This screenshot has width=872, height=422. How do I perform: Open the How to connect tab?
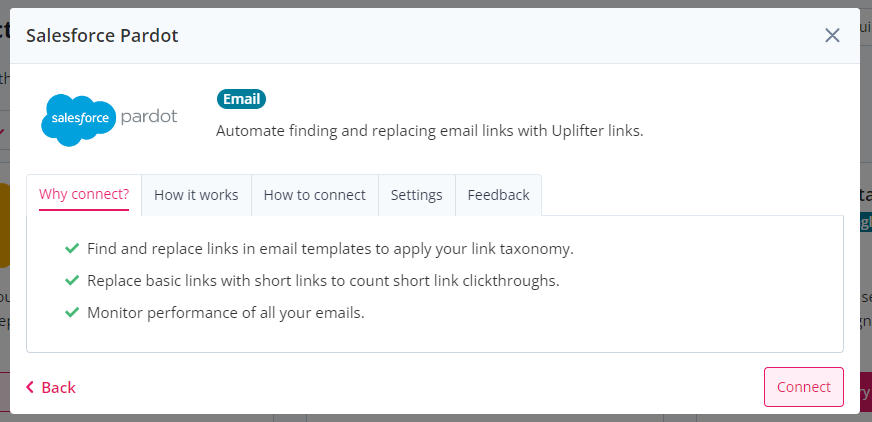[x=315, y=195]
